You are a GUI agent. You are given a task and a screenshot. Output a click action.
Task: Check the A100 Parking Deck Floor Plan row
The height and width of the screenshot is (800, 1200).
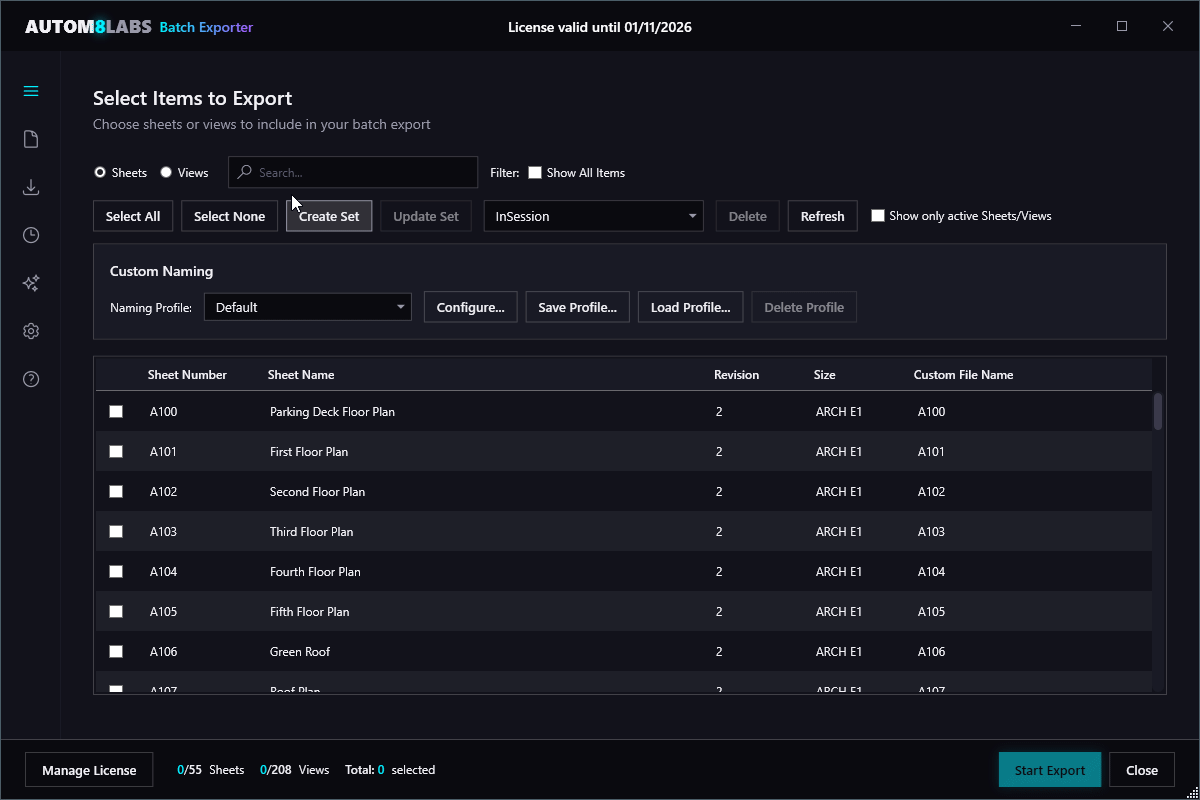click(x=115, y=411)
